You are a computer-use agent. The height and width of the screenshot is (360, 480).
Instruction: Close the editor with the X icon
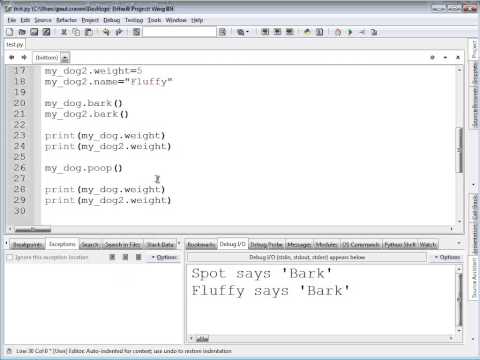pos(458,58)
